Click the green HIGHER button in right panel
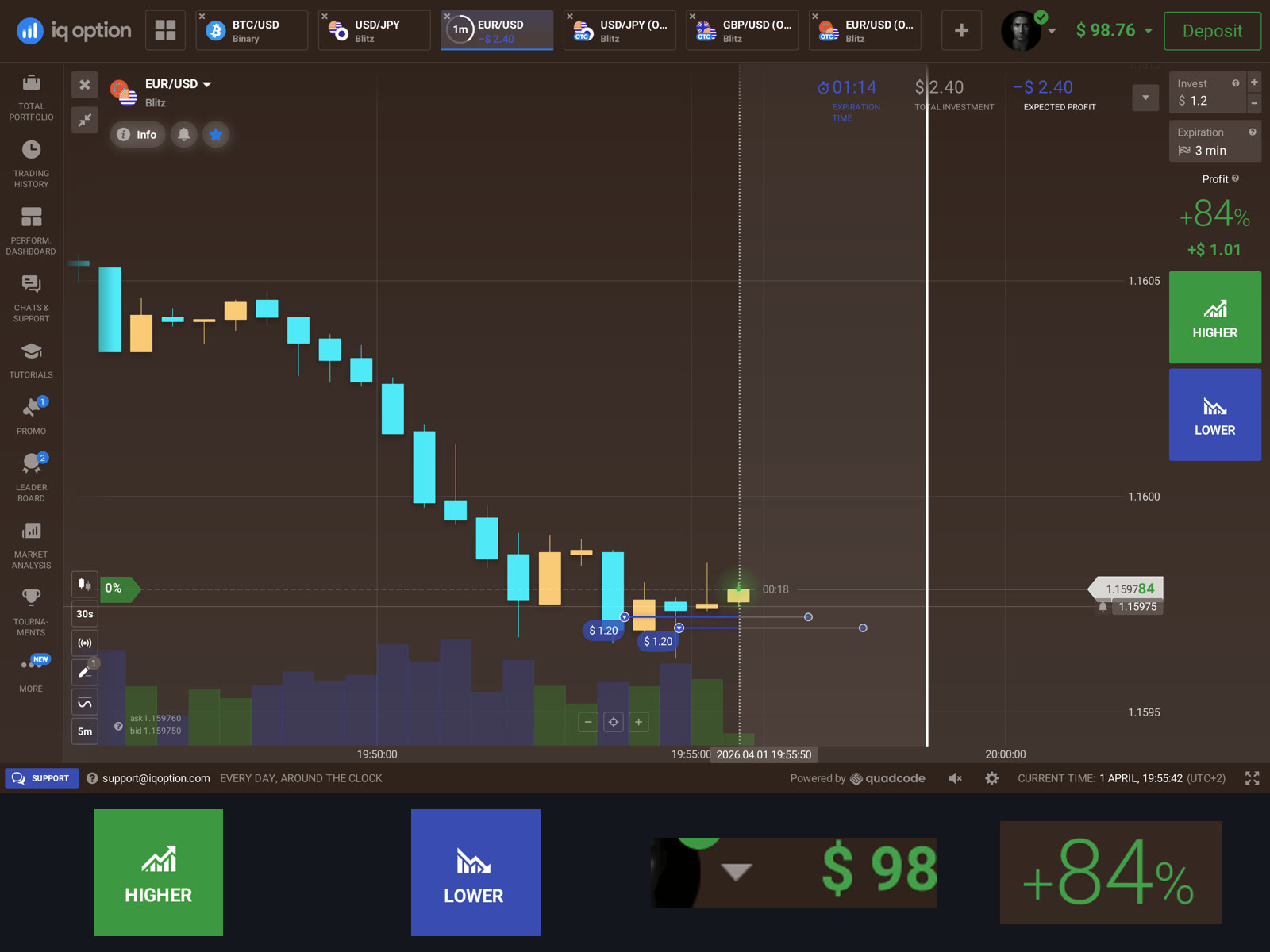Viewport: 1270px width, 952px height. click(x=1214, y=317)
